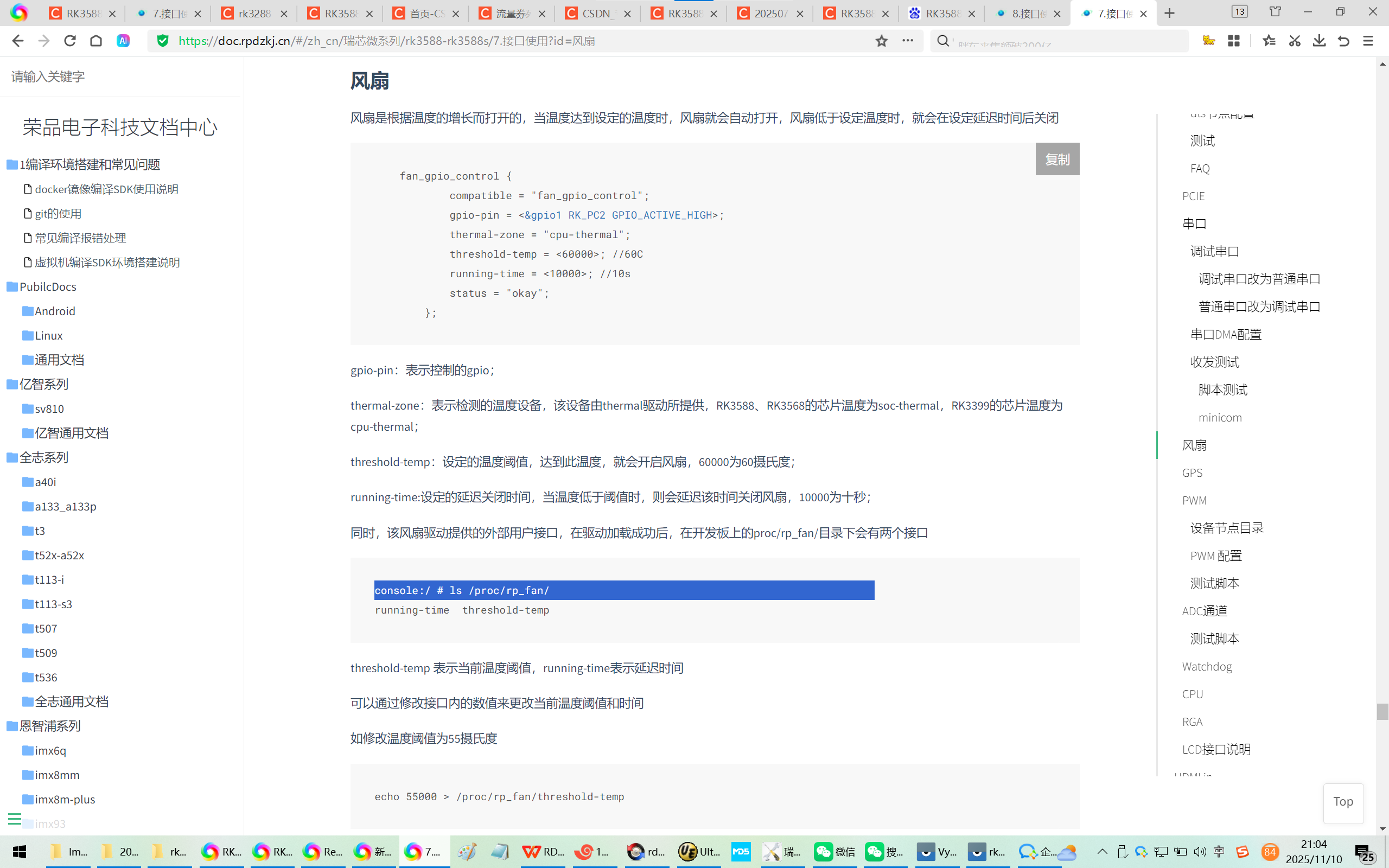Click the screenshot scissors icon
Image resolution: width=1389 pixels, height=868 pixels.
[1294, 41]
